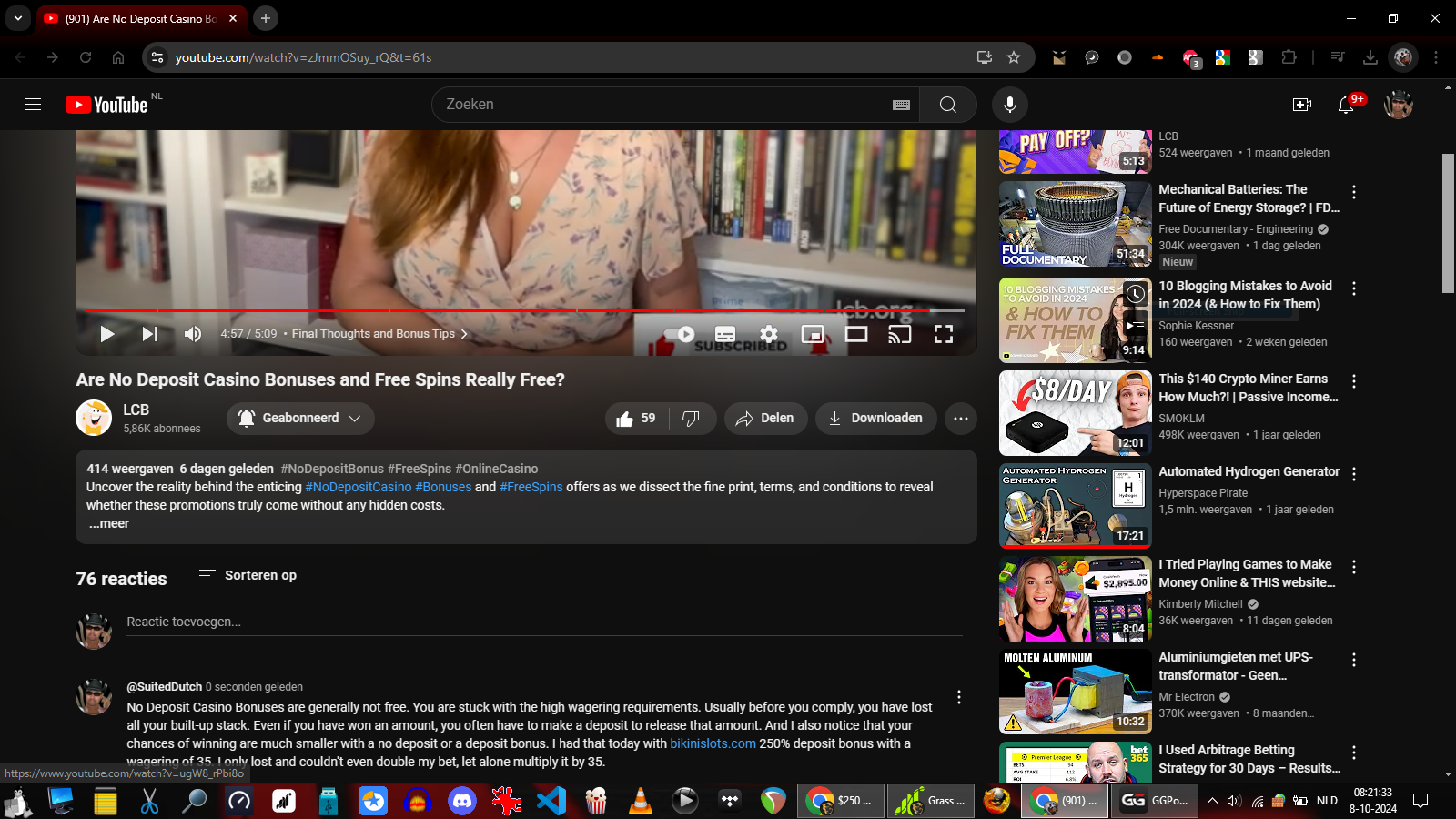Open the on-screen keyboard in search
1456x819 pixels.
[901, 105]
